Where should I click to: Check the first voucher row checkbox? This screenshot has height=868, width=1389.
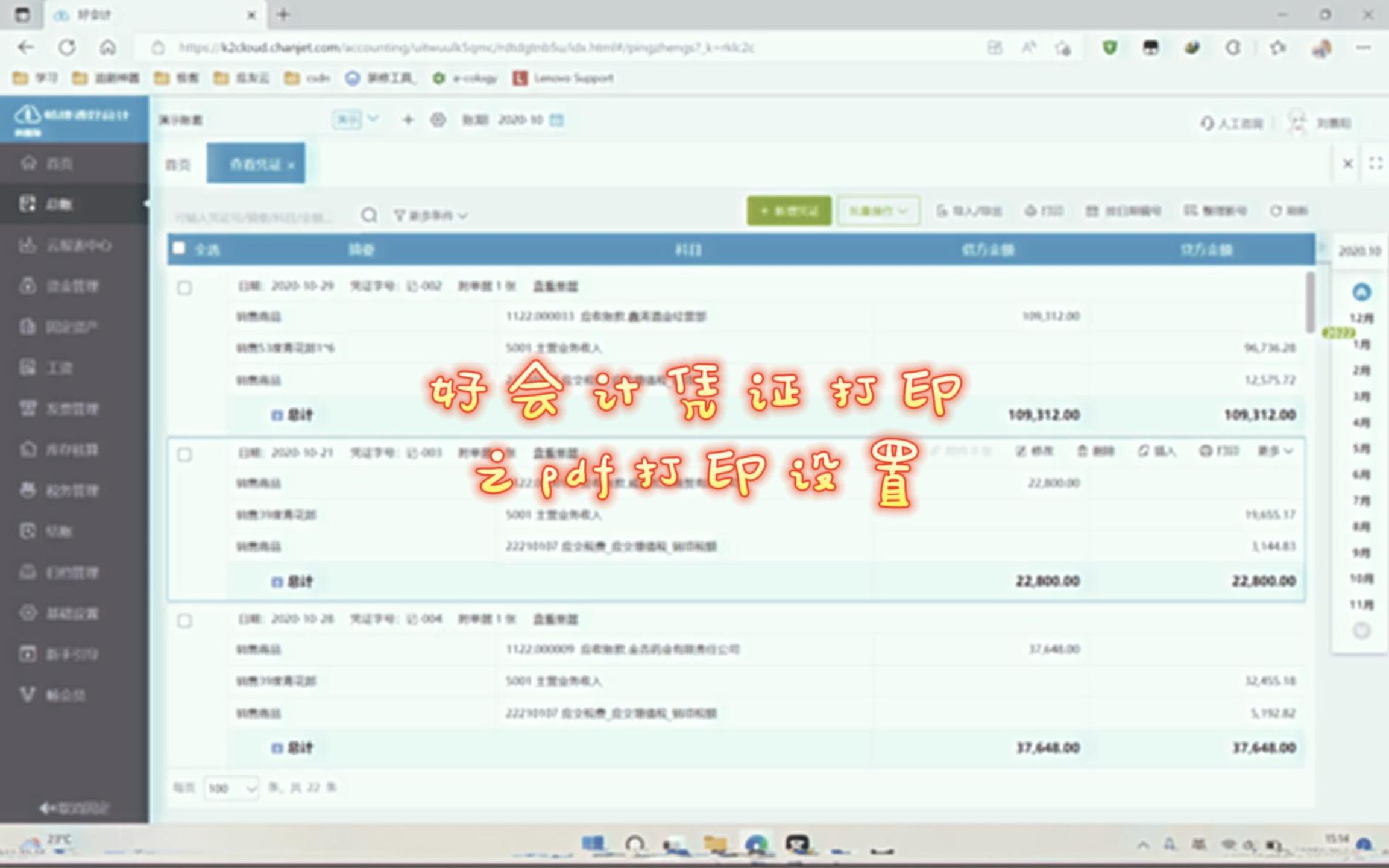185,287
